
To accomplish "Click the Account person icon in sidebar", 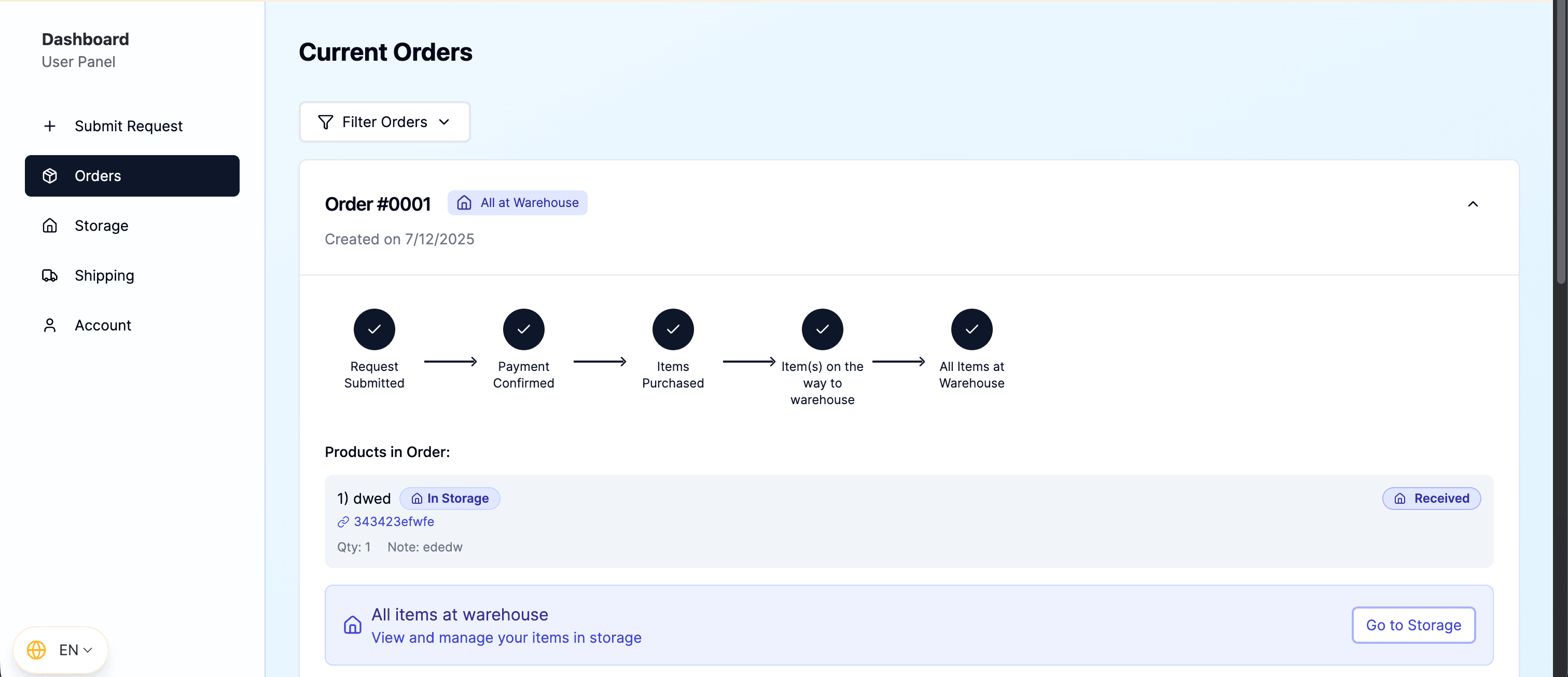I will point(50,325).
